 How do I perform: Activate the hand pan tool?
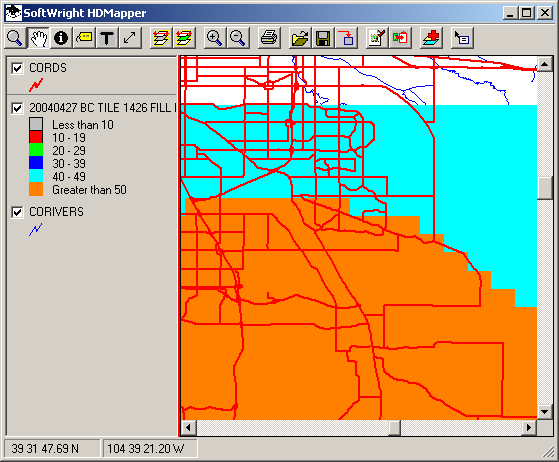[x=38, y=38]
